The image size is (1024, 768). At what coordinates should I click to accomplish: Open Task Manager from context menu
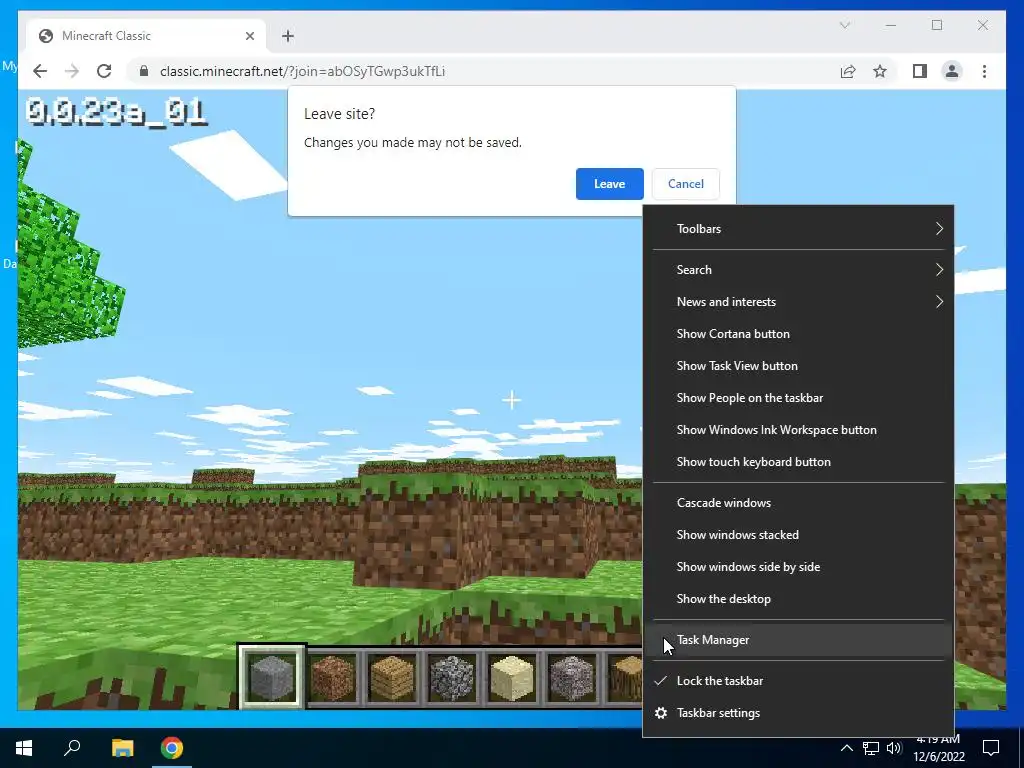pos(799,640)
